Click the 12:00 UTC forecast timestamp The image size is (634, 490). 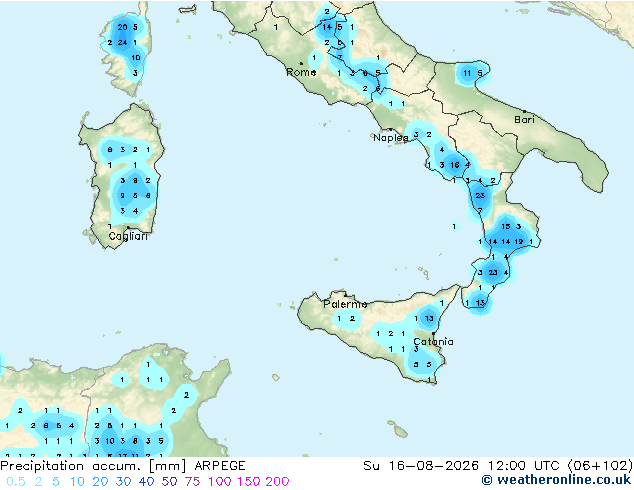coord(524,466)
